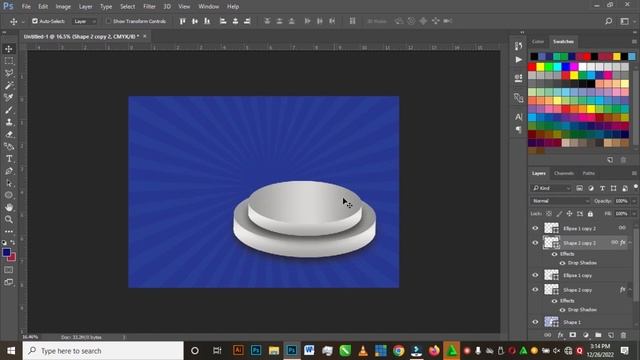
Task: Filter layers by type layers (T icon)
Action: click(602, 188)
